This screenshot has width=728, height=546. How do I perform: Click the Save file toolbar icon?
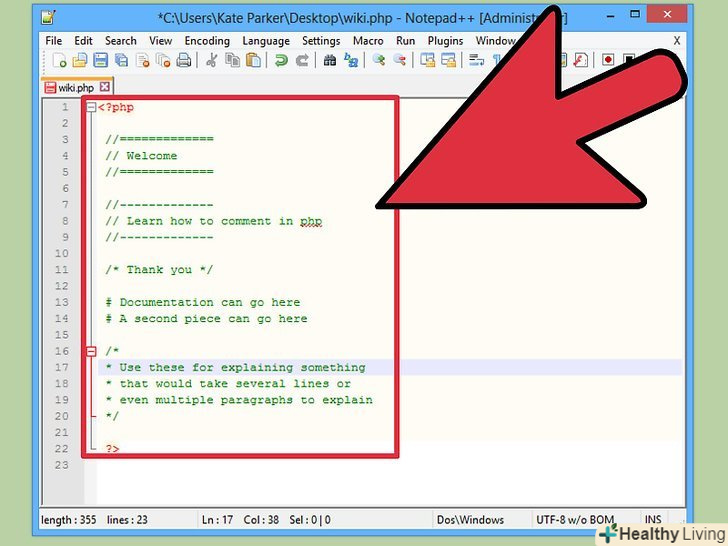[x=101, y=61]
